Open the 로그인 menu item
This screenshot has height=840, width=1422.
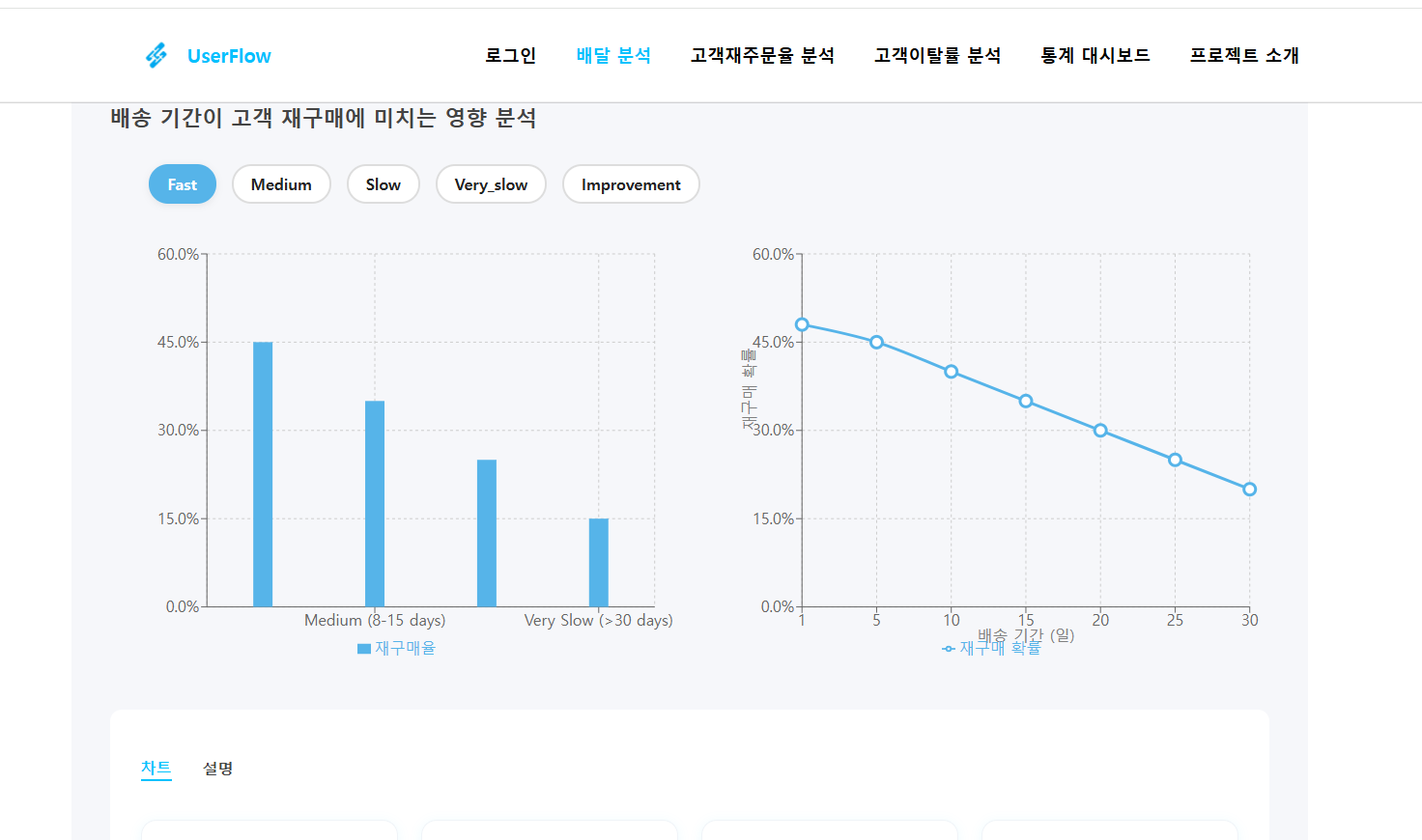[x=510, y=55]
